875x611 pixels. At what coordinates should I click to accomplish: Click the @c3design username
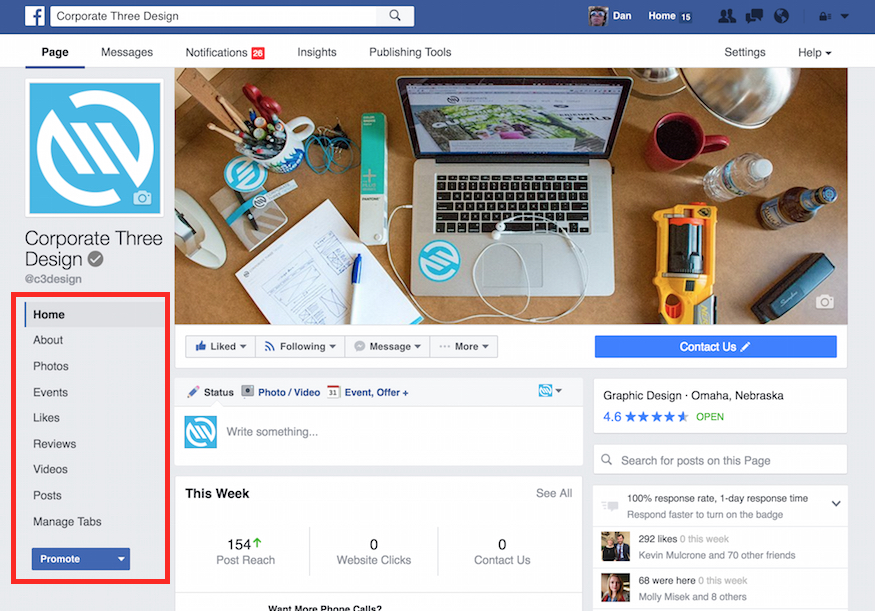click(x=53, y=279)
